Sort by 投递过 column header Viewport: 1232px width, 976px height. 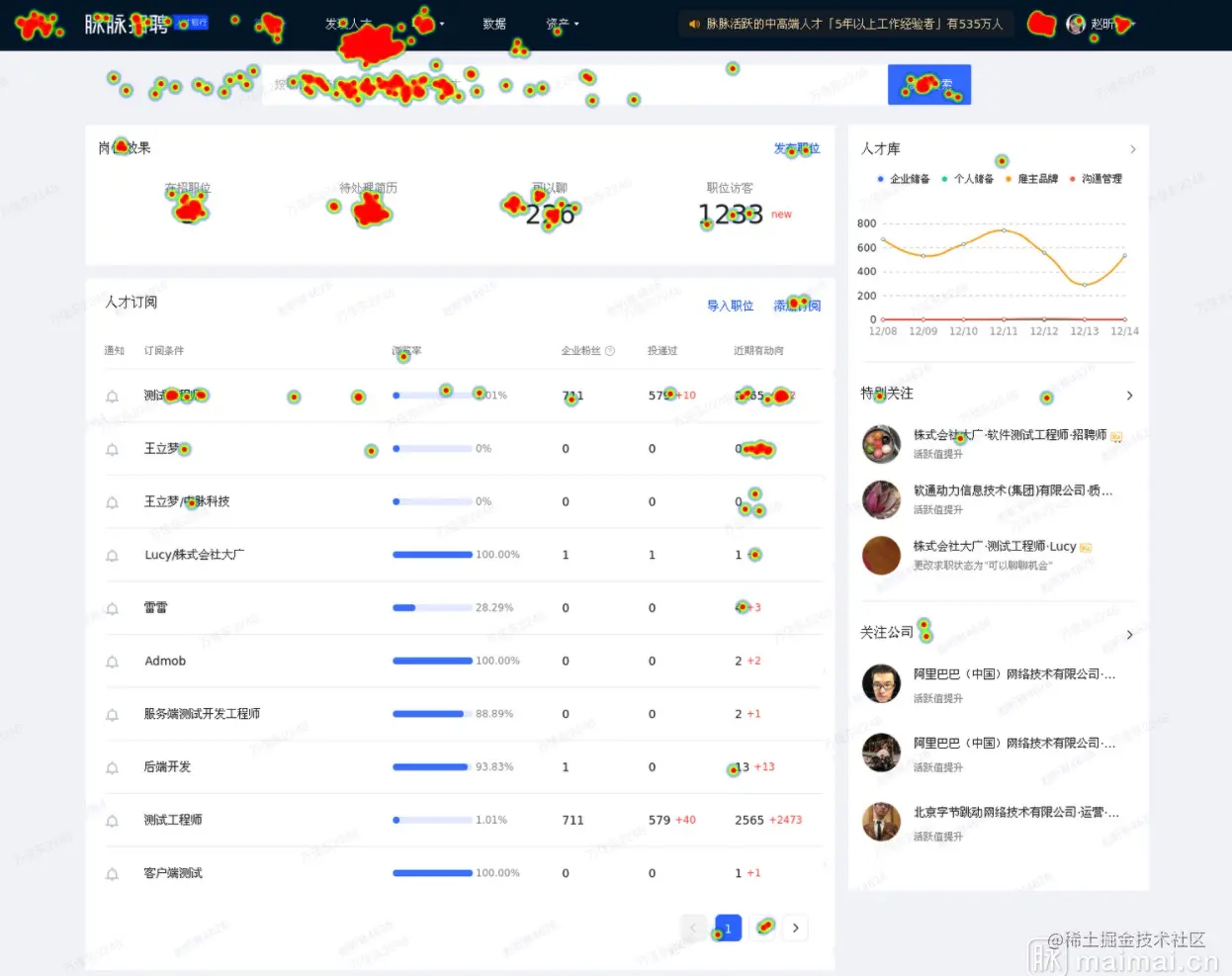click(x=662, y=351)
